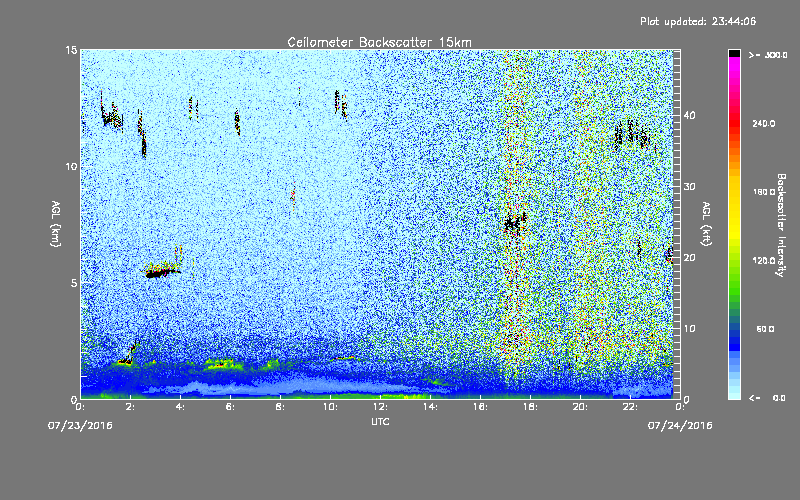
Task: Click the '<= 0.0' colorbar minimum label
Action: (x=768, y=398)
